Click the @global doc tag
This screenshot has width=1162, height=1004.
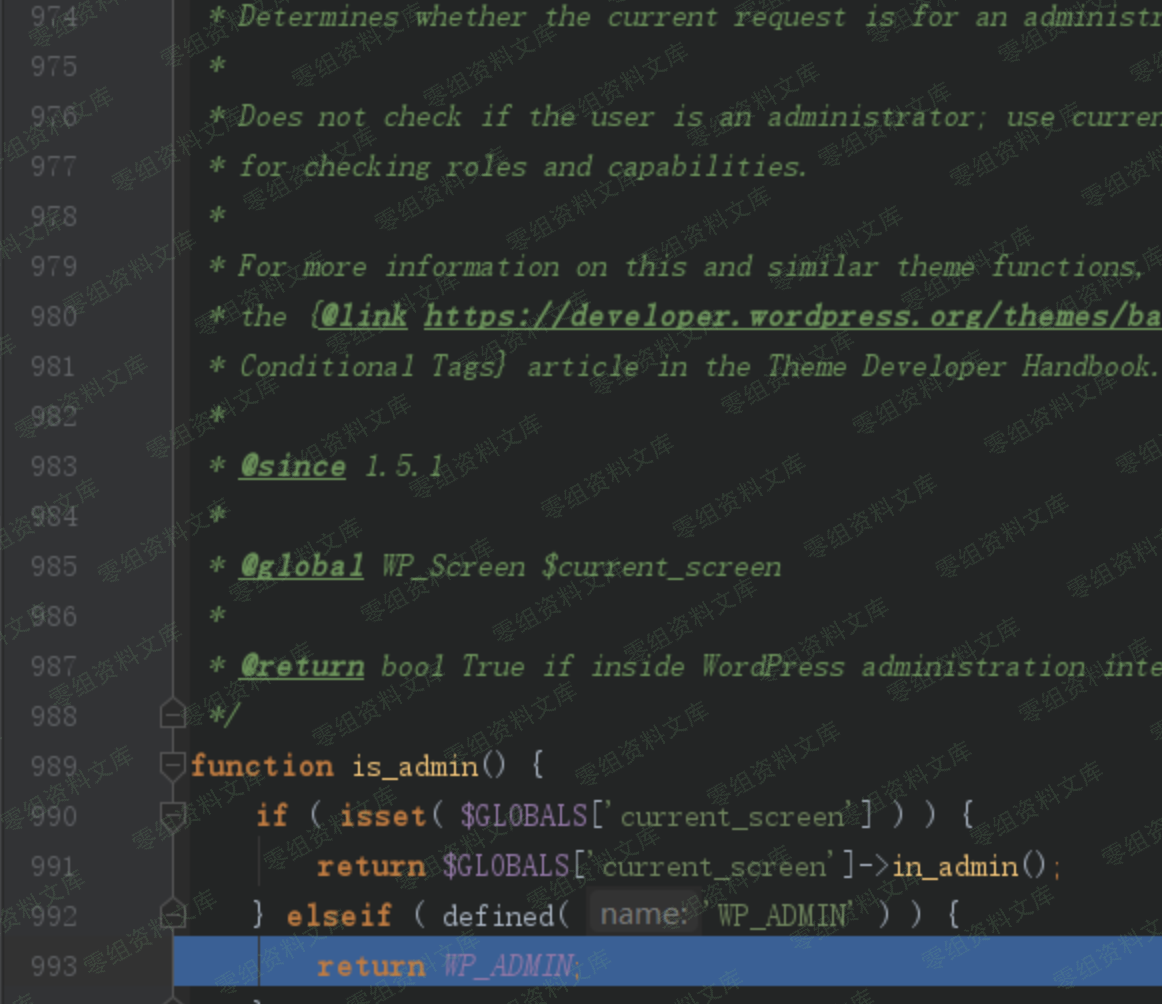301,567
